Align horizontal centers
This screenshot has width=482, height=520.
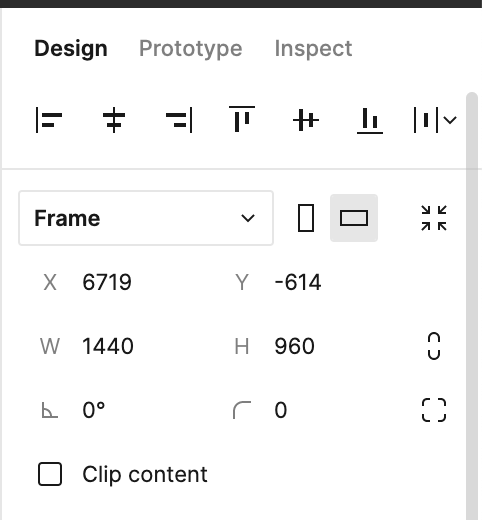tap(114, 120)
